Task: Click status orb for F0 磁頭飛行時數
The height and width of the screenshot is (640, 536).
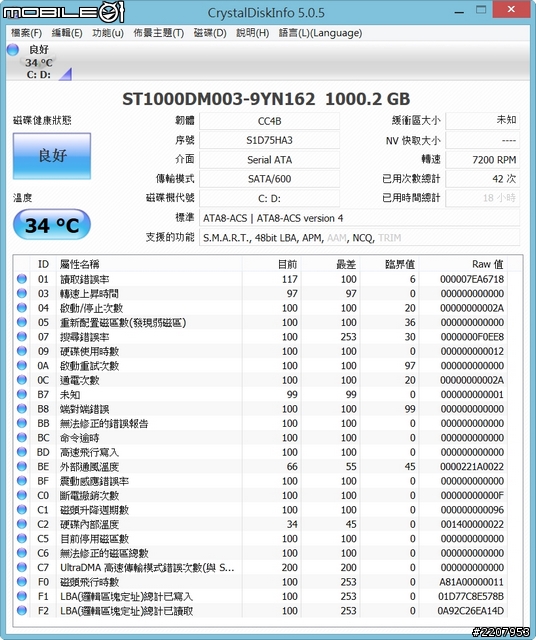Action: (22, 582)
